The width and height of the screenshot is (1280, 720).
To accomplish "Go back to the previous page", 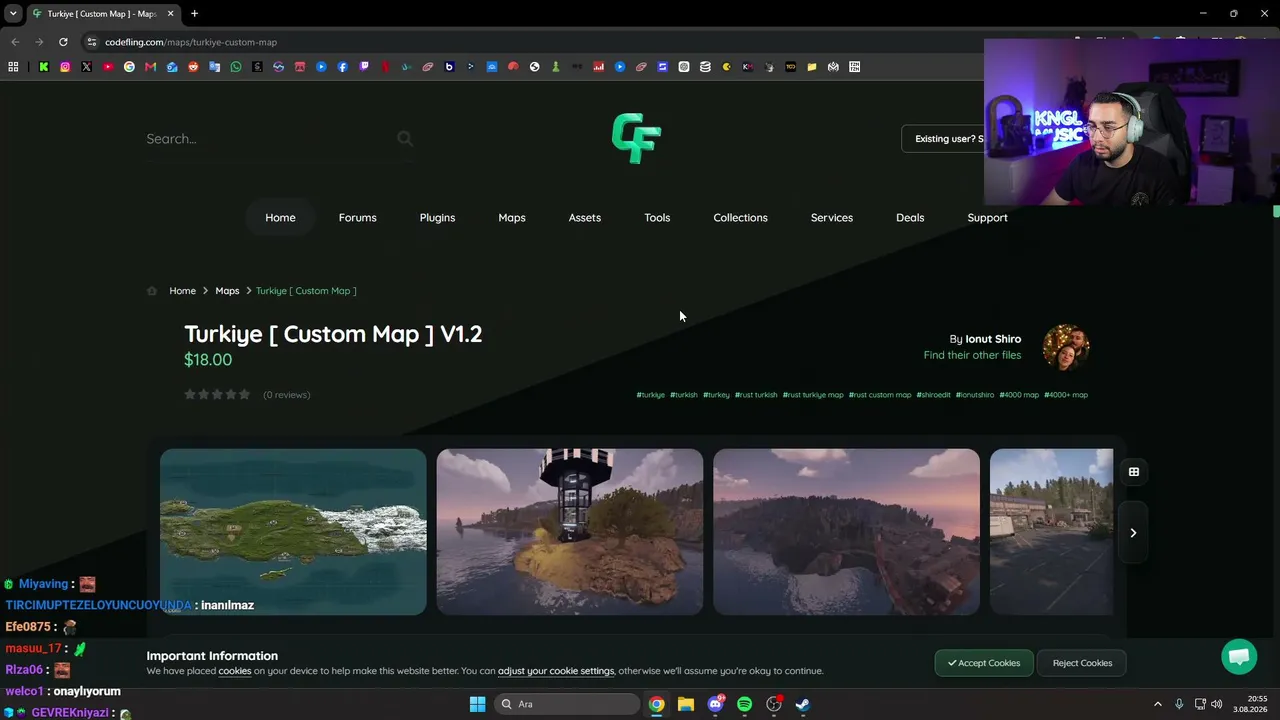I will 15,42.
